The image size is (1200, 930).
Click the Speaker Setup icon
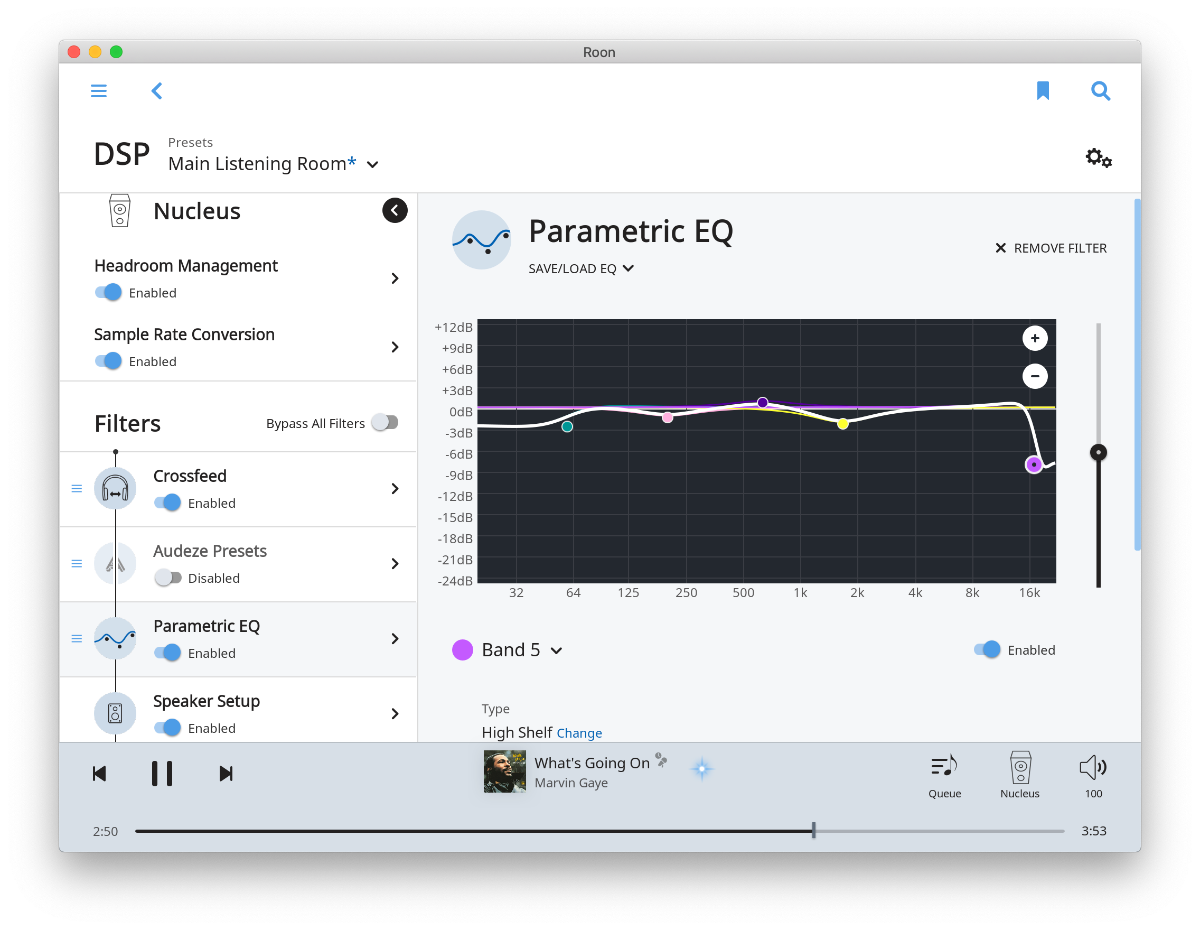pos(115,713)
